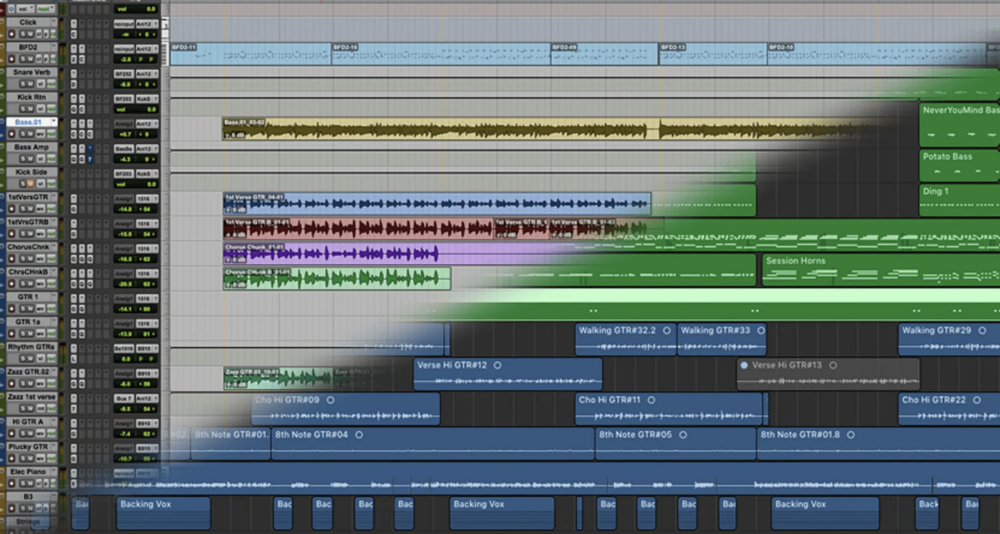Open clip gain badge on Chorus Chunk_01-01 clip
Viewport: 1000px width, 534px height.
[x=235, y=260]
